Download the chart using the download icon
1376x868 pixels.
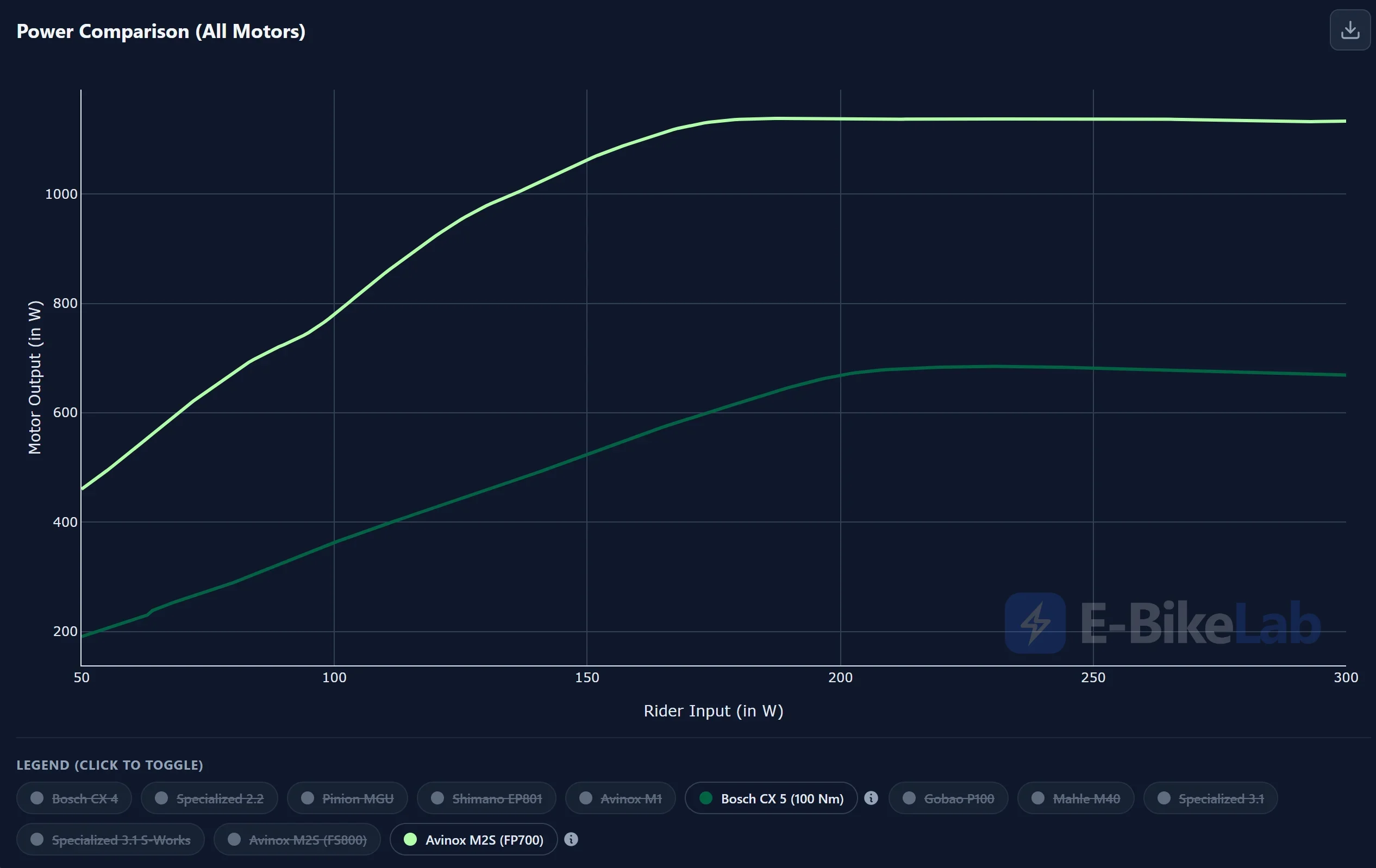click(x=1350, y=30)
